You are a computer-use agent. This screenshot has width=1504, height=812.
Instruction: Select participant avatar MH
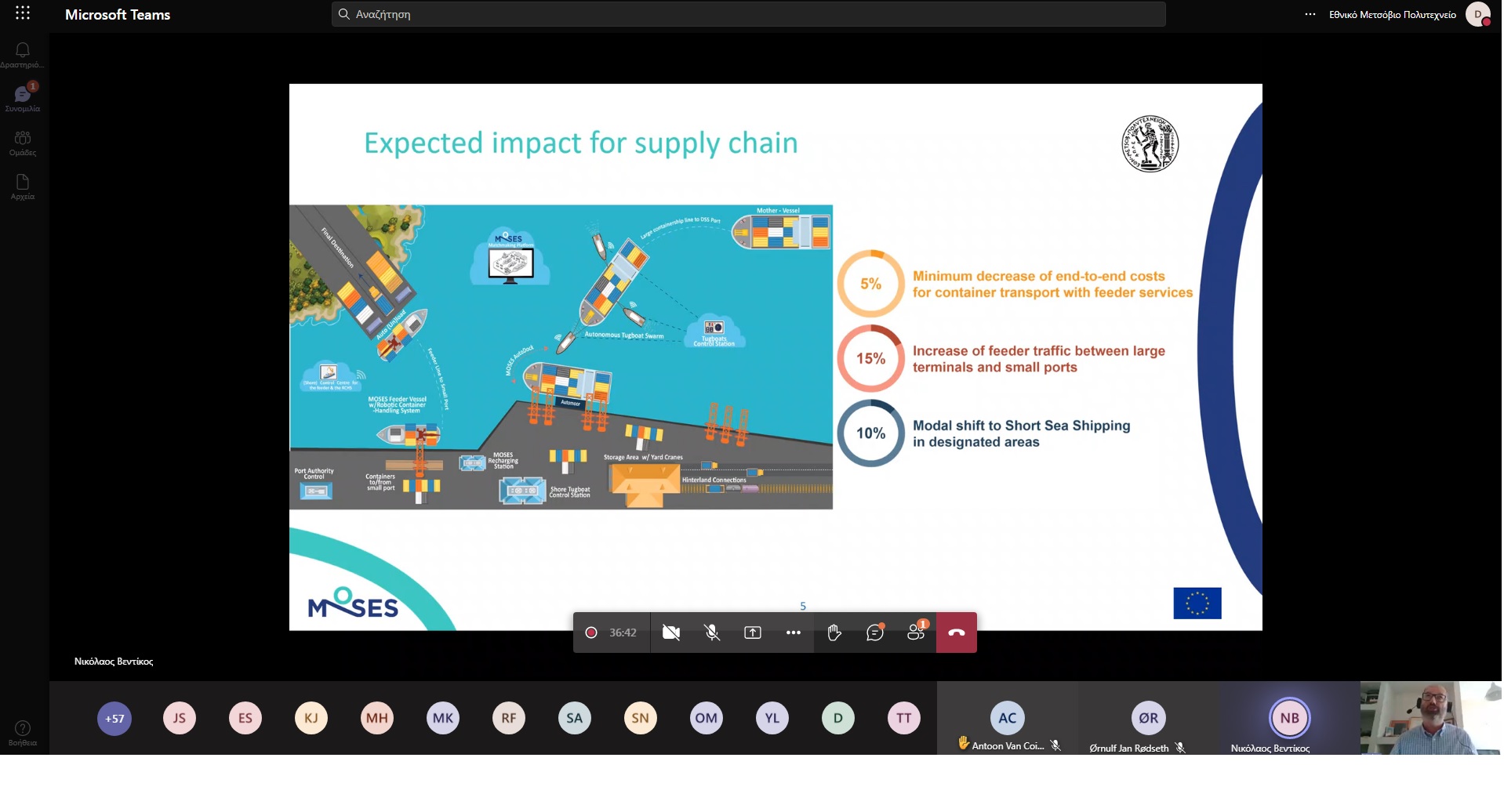[377, 718]
